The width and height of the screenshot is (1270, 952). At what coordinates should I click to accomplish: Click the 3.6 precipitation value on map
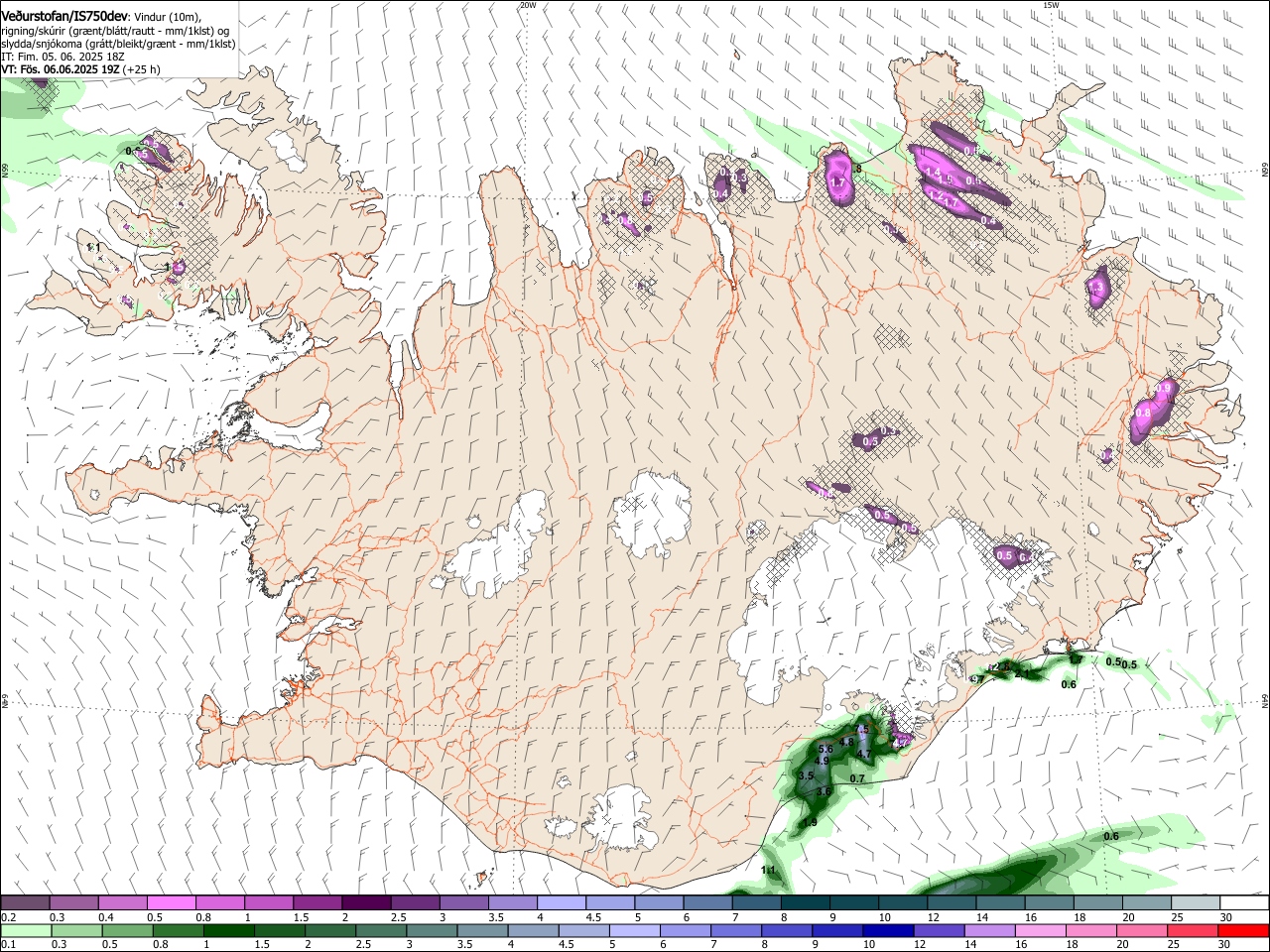(824, 791)
